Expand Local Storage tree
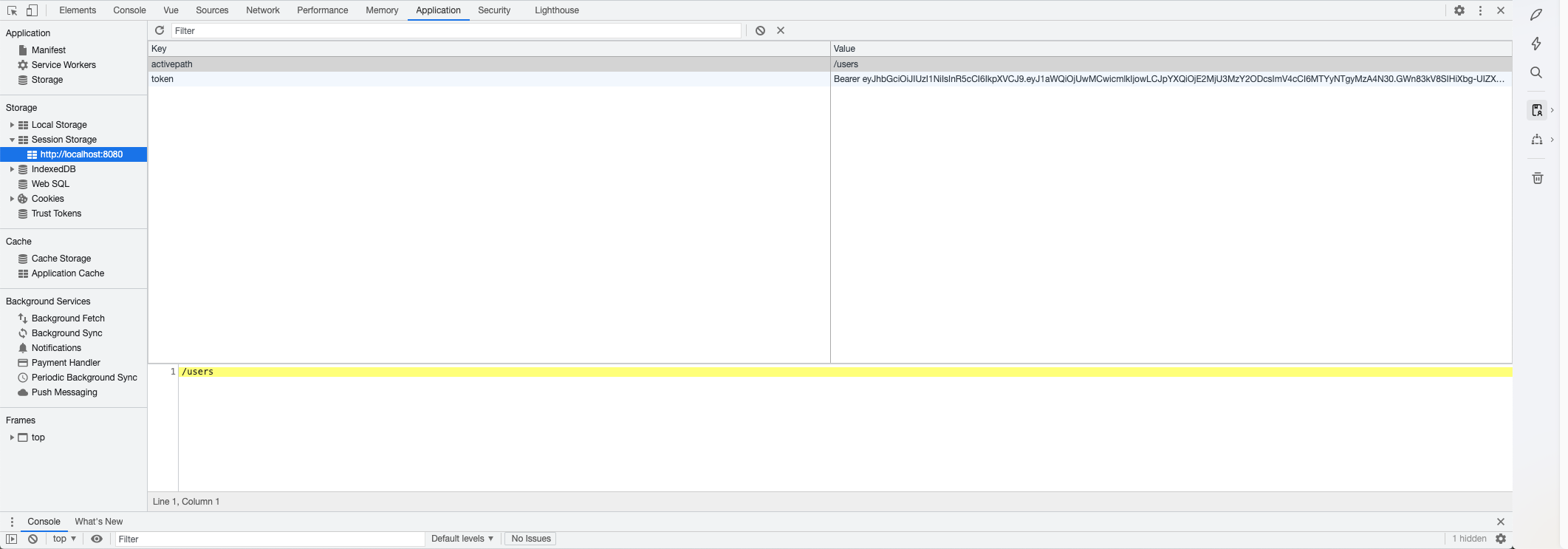The width and height of the screenshot is (1568, 549). (x=12, y=125)
